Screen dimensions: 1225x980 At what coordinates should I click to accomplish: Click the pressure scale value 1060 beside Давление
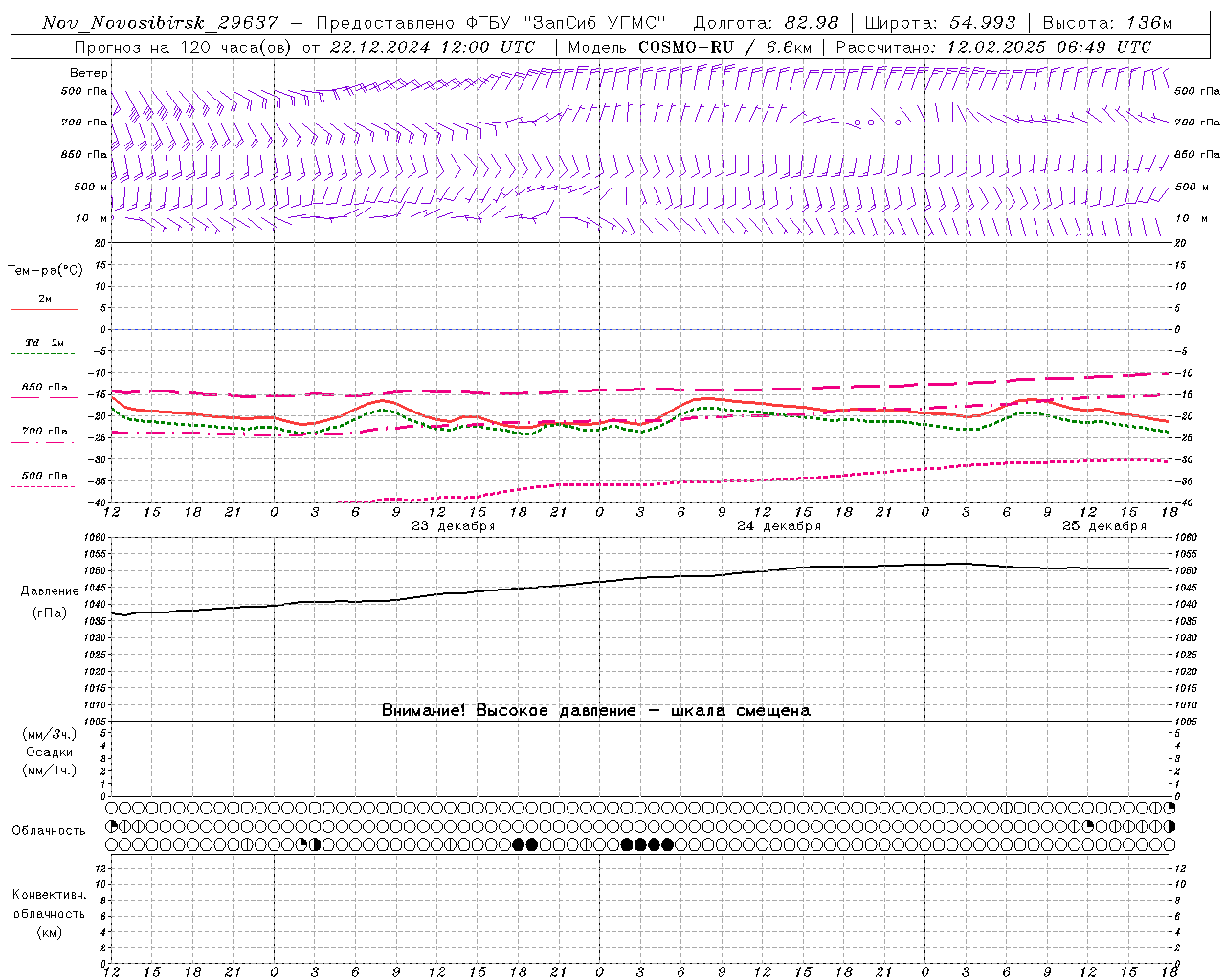[x=95, y=538]
